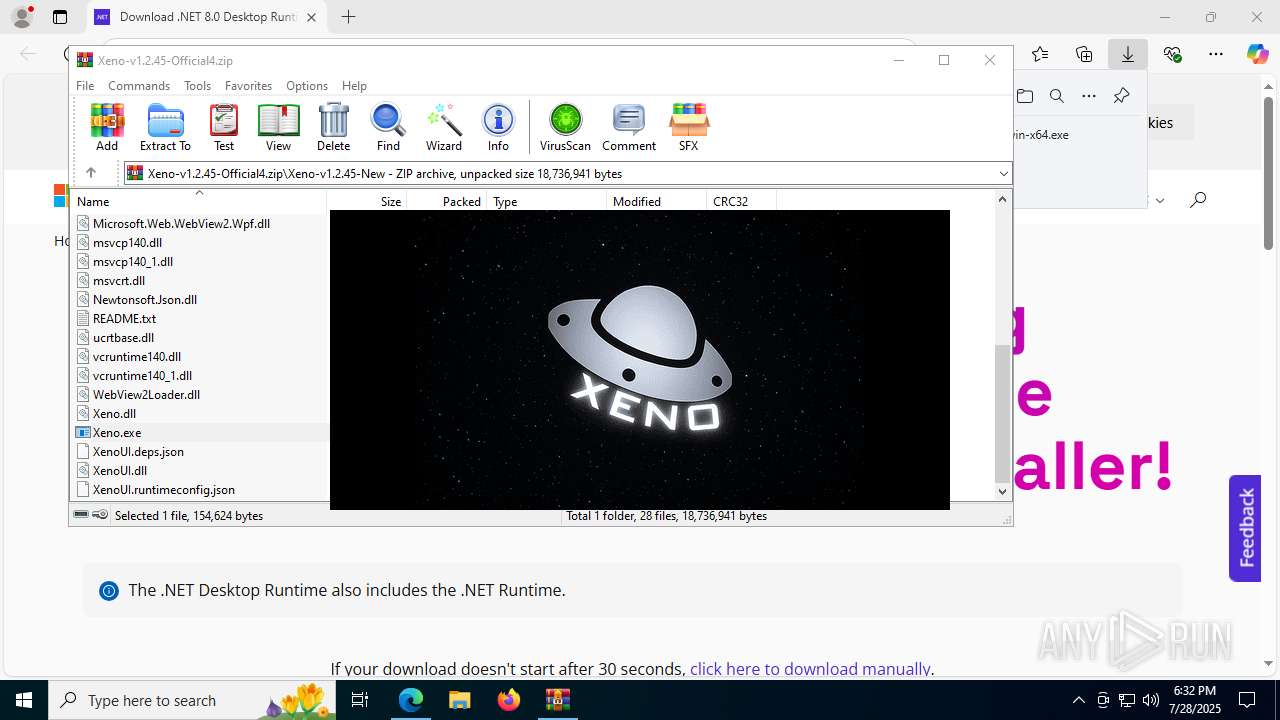
Task: Sort by Size column header
Action: coord(367,201)
